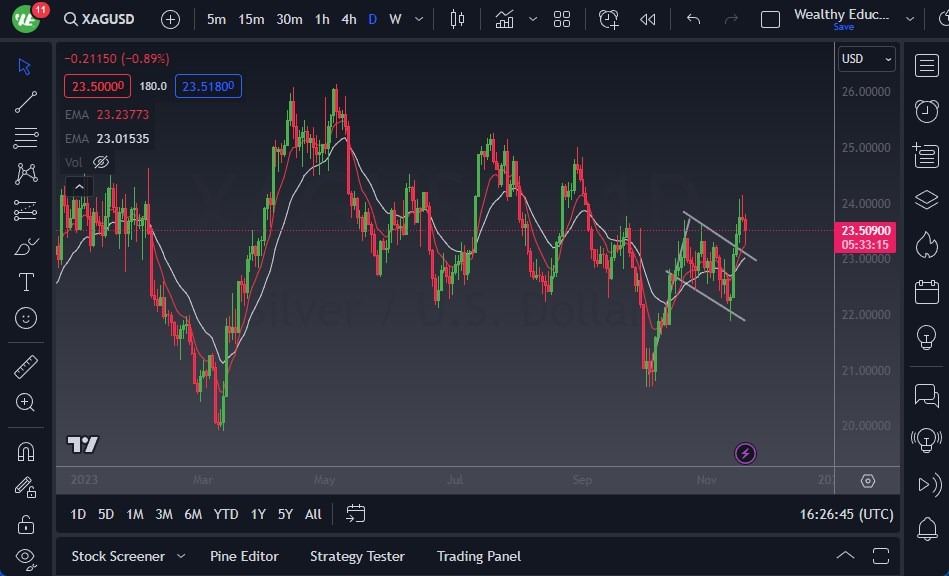Toggle lock all drawing tools
Screen dimensions: 949x576
[x=26, y=523]
